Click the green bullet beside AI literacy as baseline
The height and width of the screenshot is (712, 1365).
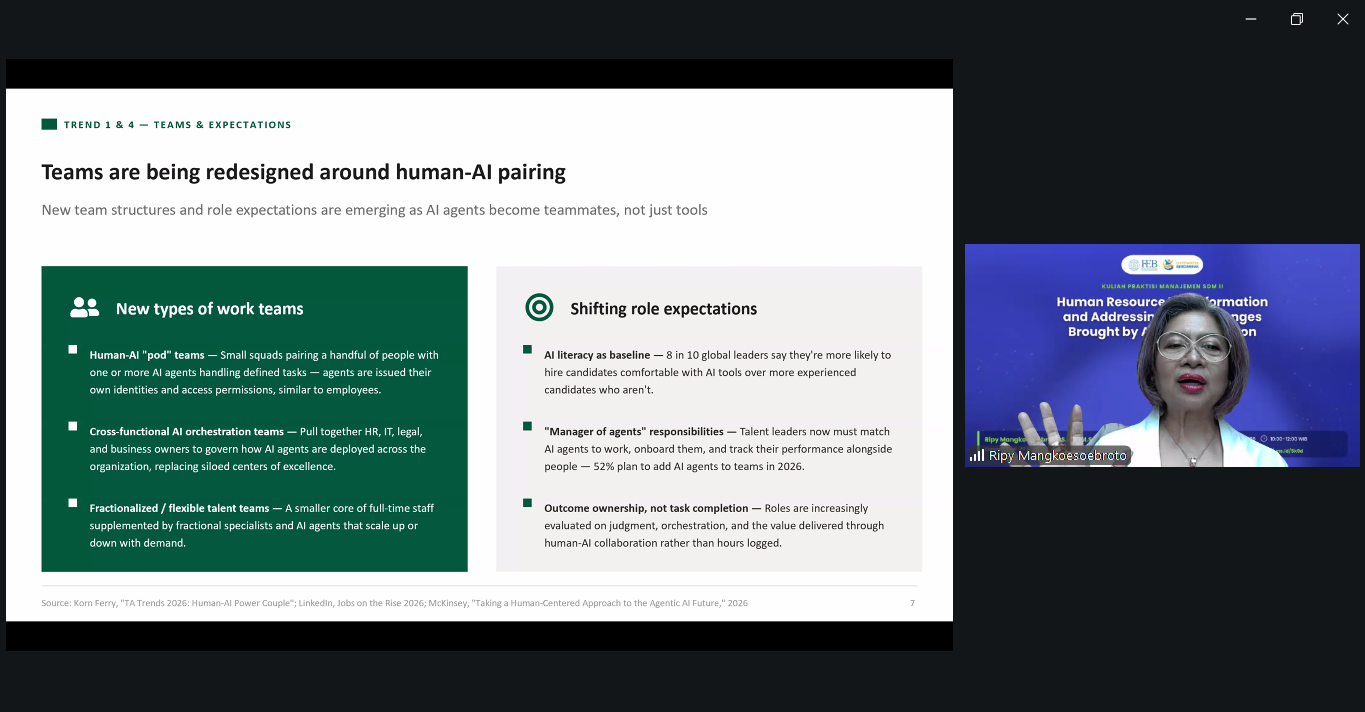[527, 349]
